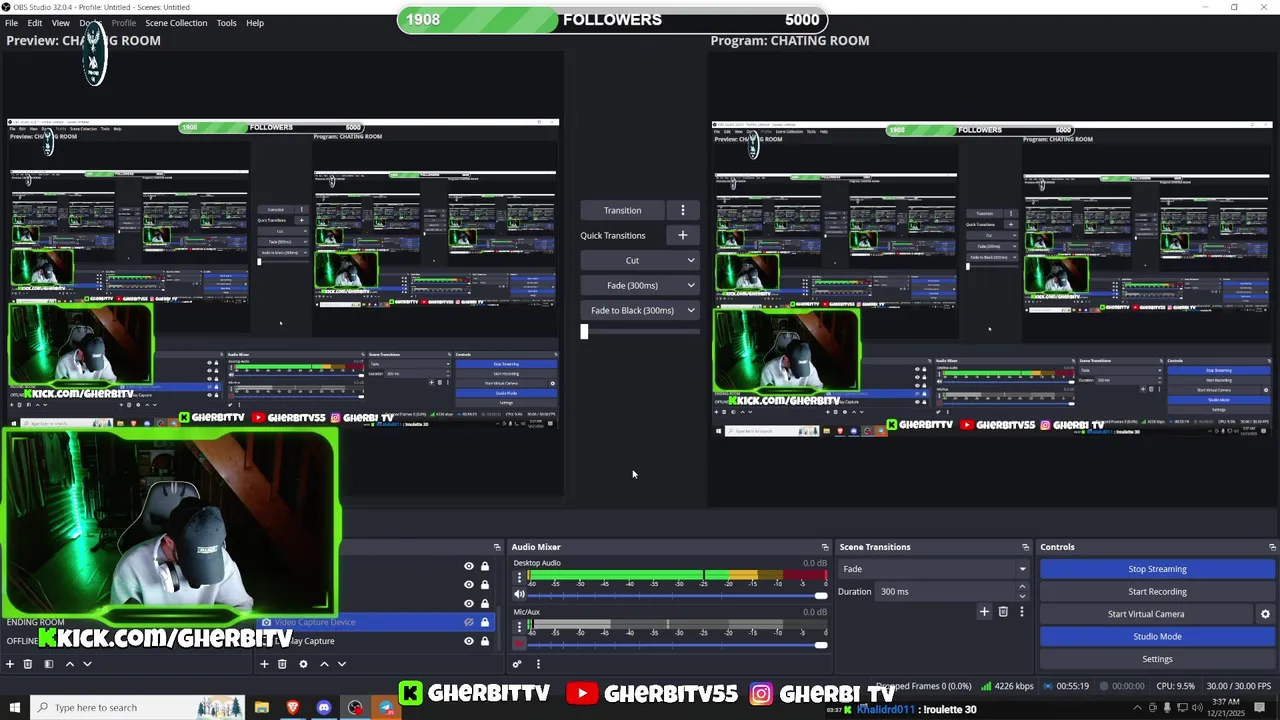Screen dimensions: 1280x720
Task: Delete selected source with the trash icon
Action: [282, 664]
